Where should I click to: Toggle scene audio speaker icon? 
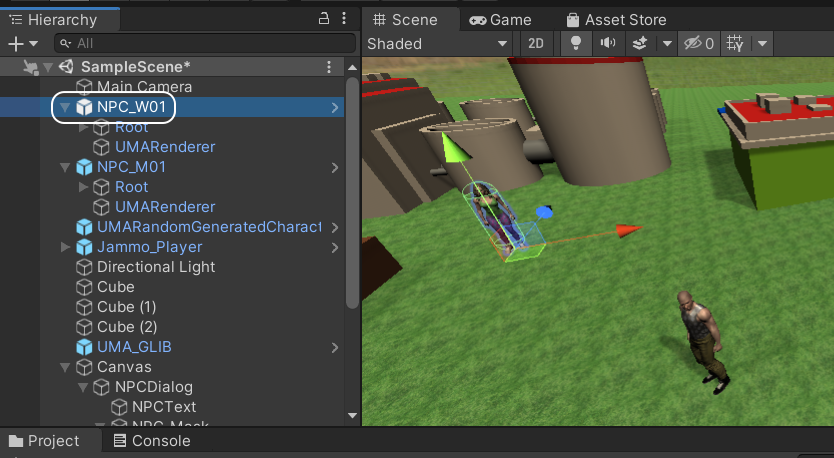click(x=608, y=44)
